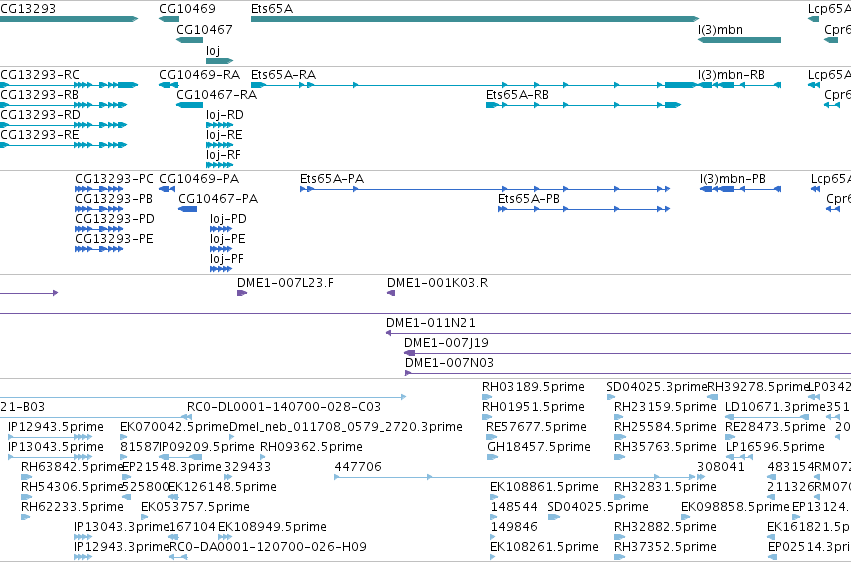Image resolution: width=851 pixels, height=562 pixels.
Task: Click the RH32882.5prime EST label
Action: coord(665,527)
